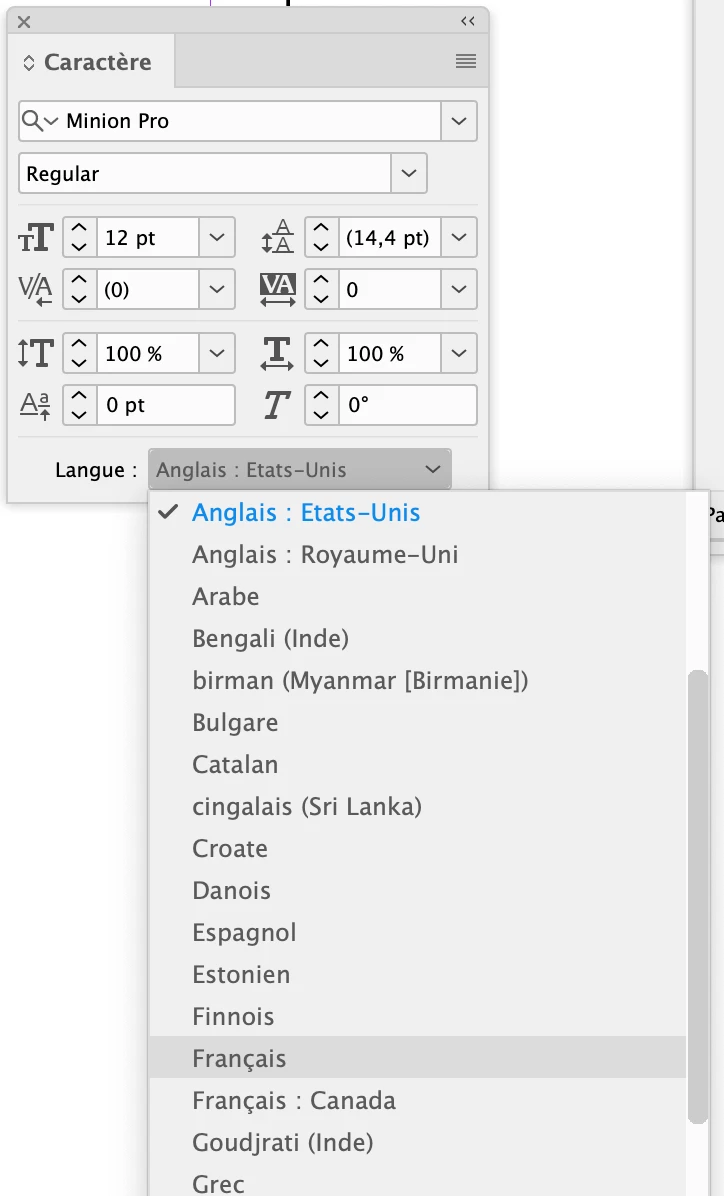724x1196 pixels.
Task: Open the 12 pt font size dropdown
Action: tap(217, 237)
